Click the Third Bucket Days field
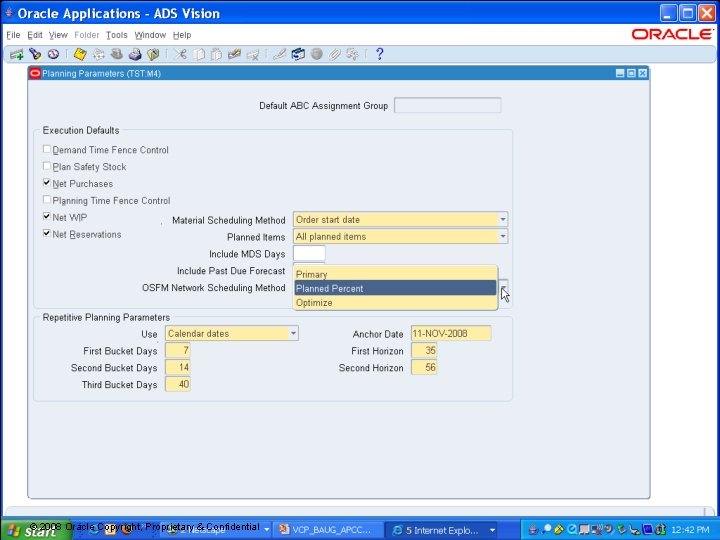 pos(178,384)
